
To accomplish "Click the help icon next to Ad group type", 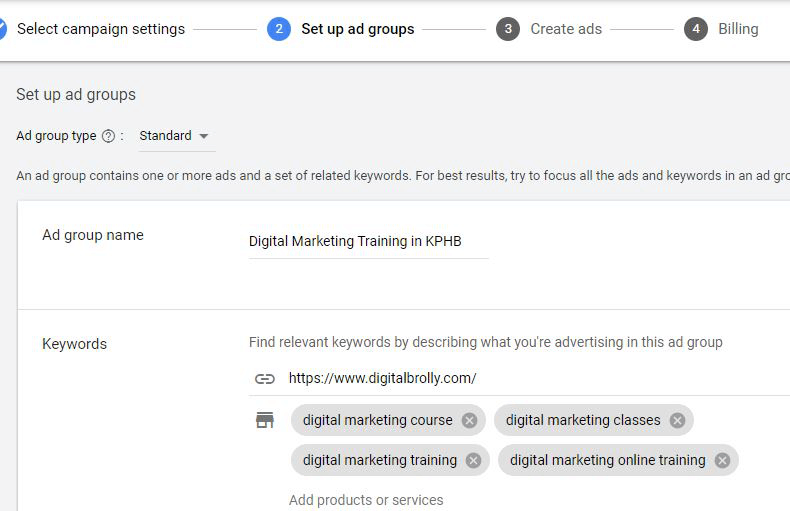I will click(x=108, y=136).
